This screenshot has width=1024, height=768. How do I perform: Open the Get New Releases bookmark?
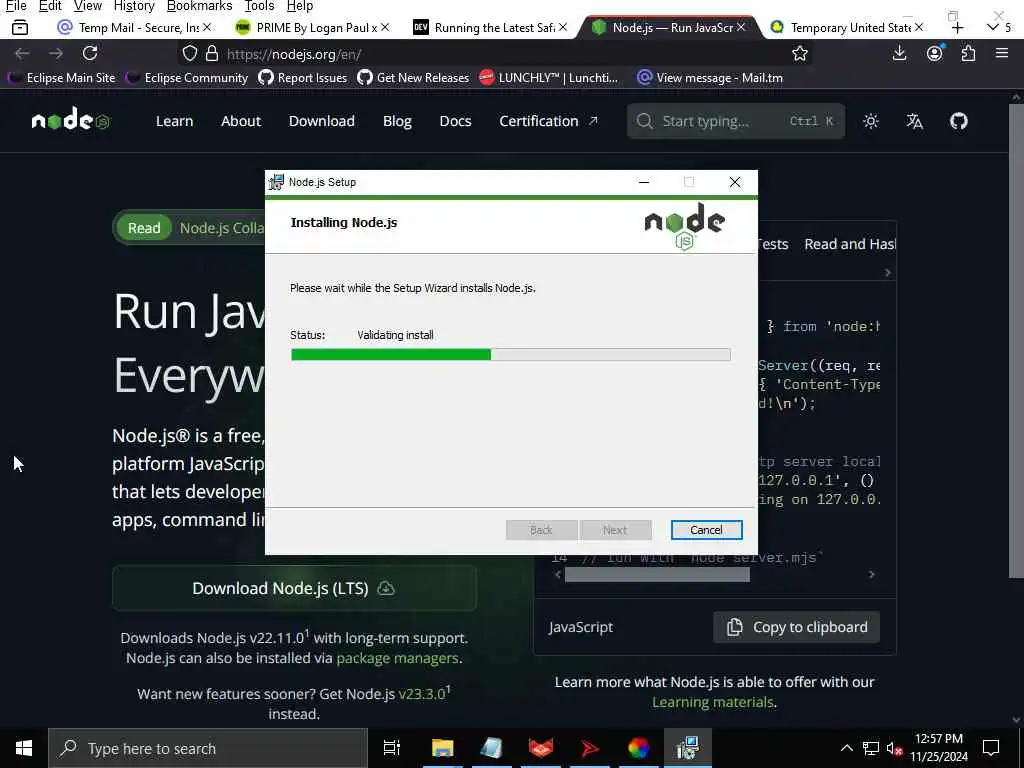(x=413, y=78)
